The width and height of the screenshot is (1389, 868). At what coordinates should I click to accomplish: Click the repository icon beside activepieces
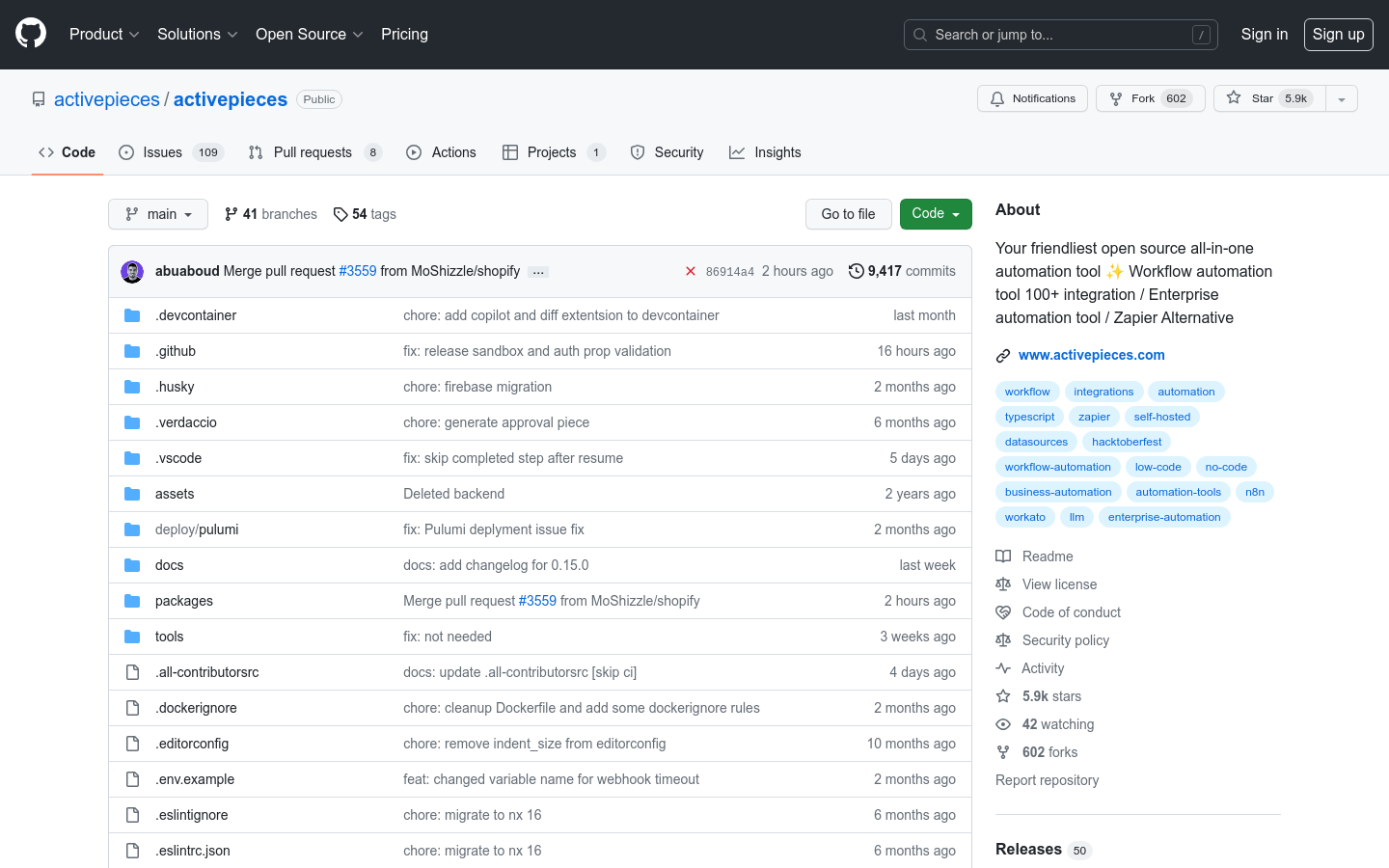click(x=39, y=99)
